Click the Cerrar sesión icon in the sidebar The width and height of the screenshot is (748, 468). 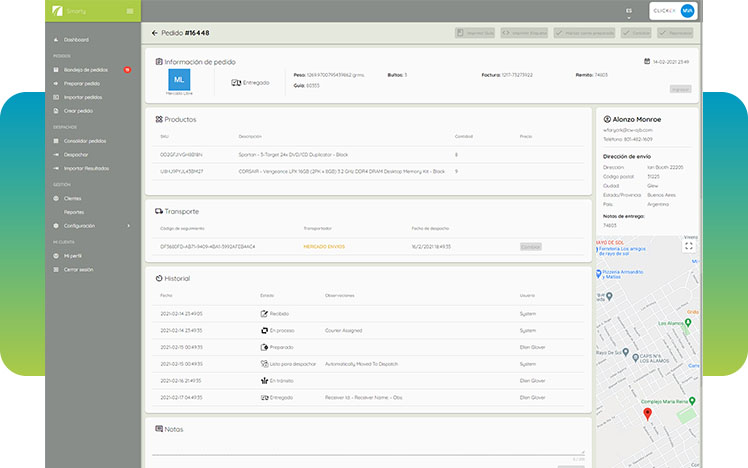click(x=56, y=270)
